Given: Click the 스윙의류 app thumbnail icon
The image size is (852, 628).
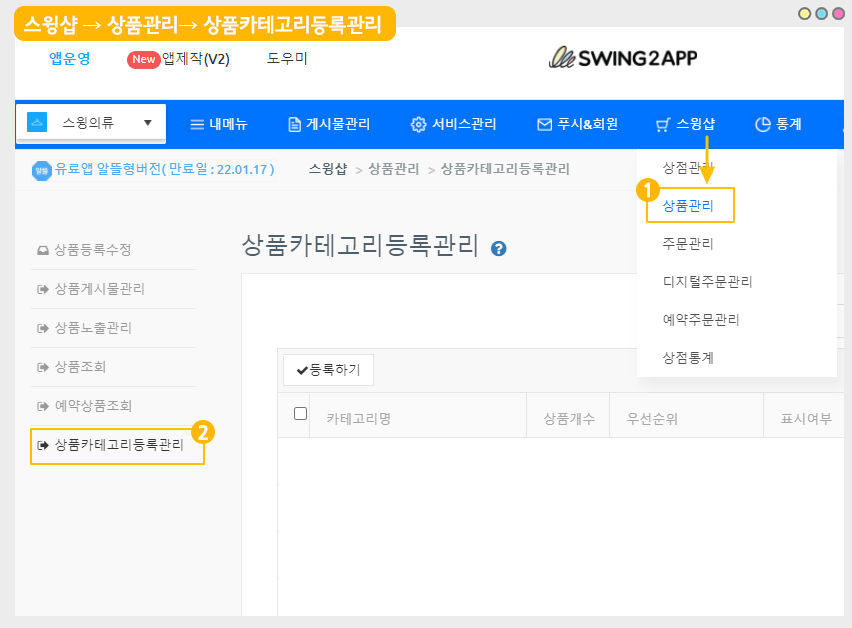Looking at the screenshot, I should [37, 123].
